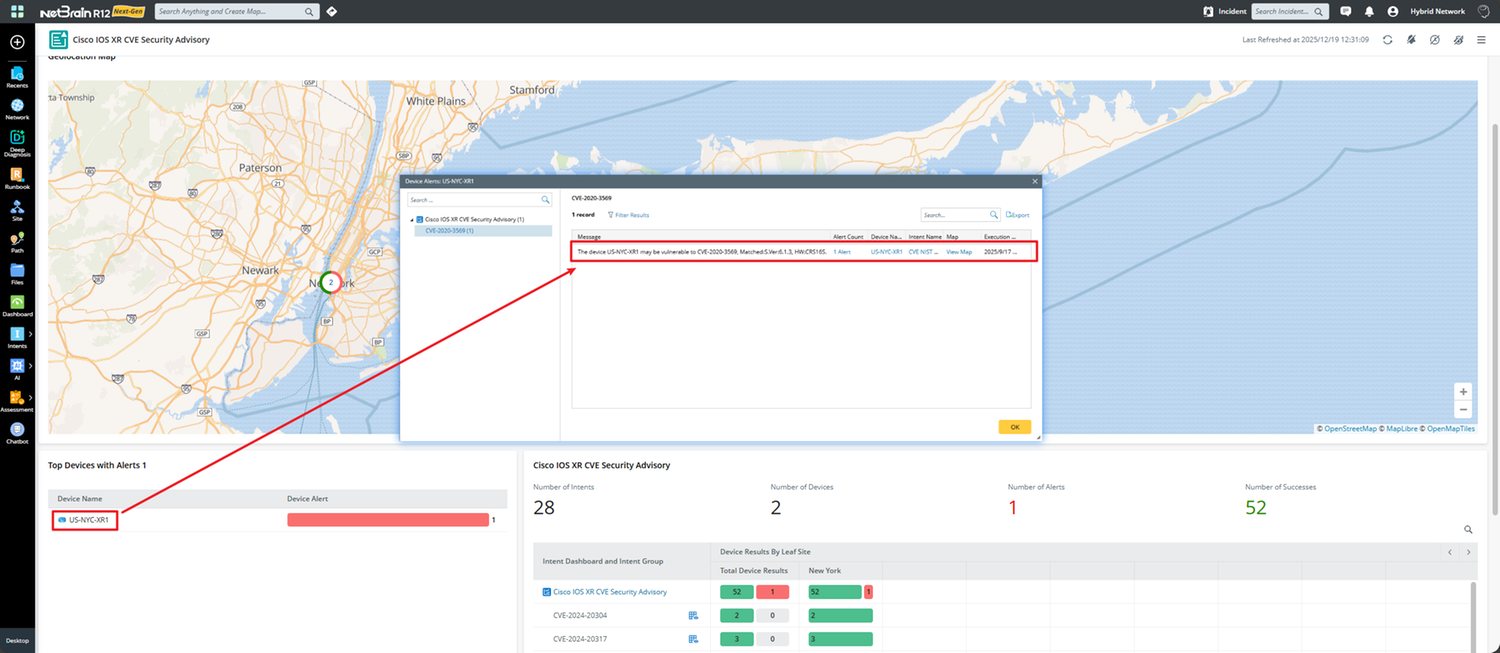
Task: Export the alert records
Action: [1017, 215]
